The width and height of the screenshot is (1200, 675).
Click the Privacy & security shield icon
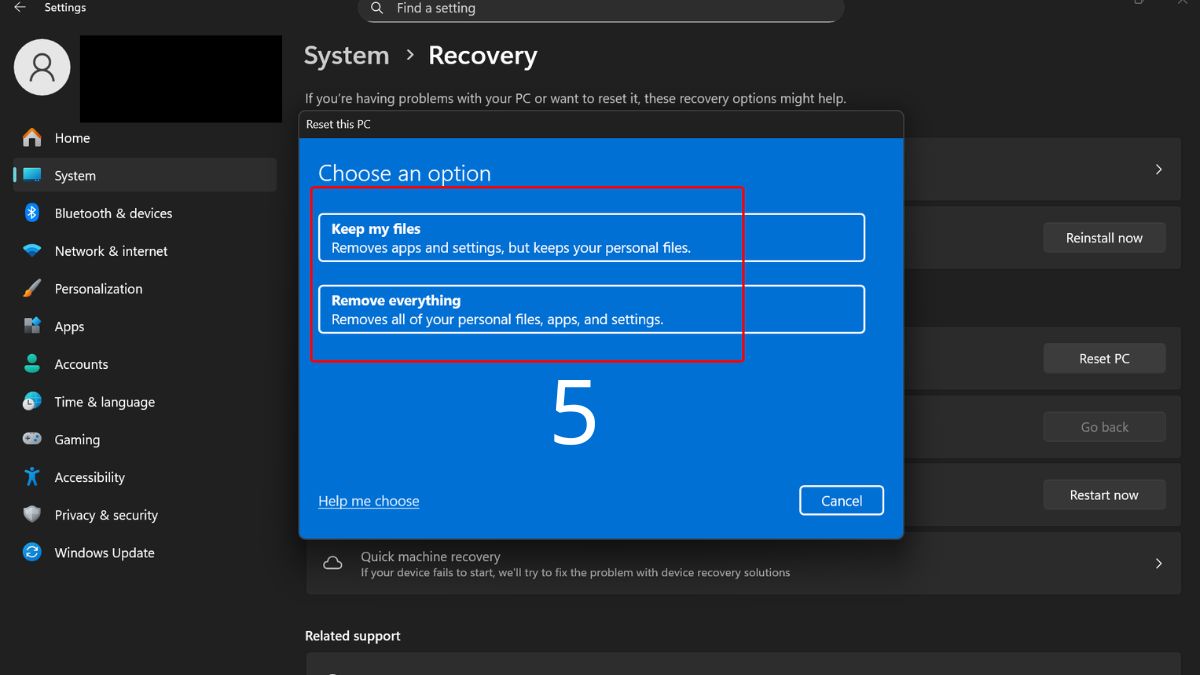pos(32,515)
